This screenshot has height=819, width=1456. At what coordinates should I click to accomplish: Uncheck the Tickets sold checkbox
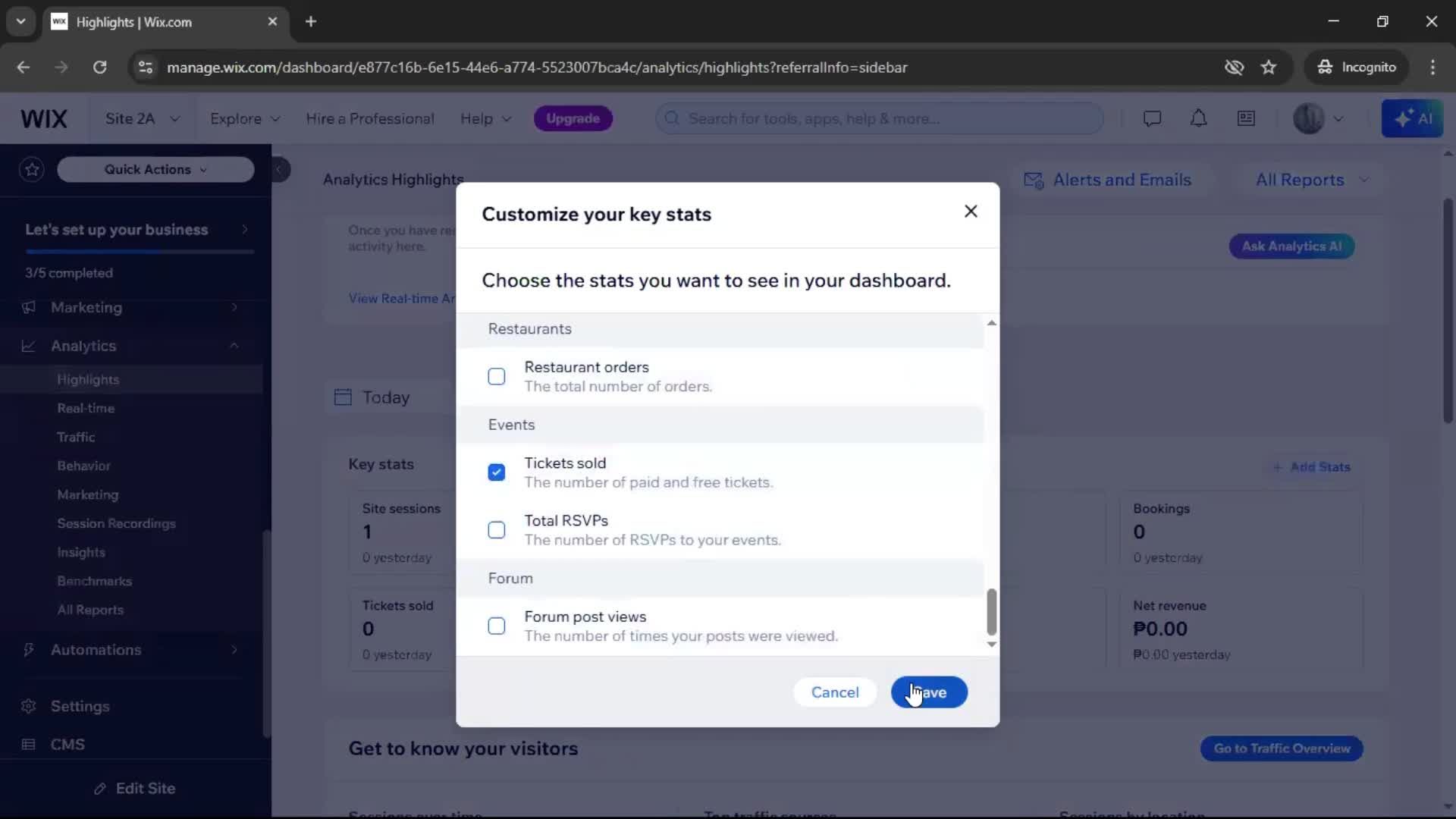[x=497, y=472]
